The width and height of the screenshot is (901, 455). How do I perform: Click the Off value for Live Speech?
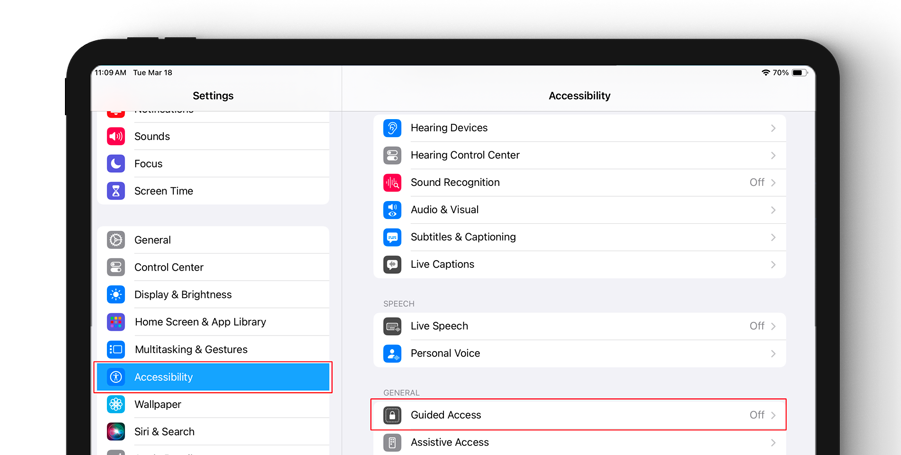[x=757, y=326]
